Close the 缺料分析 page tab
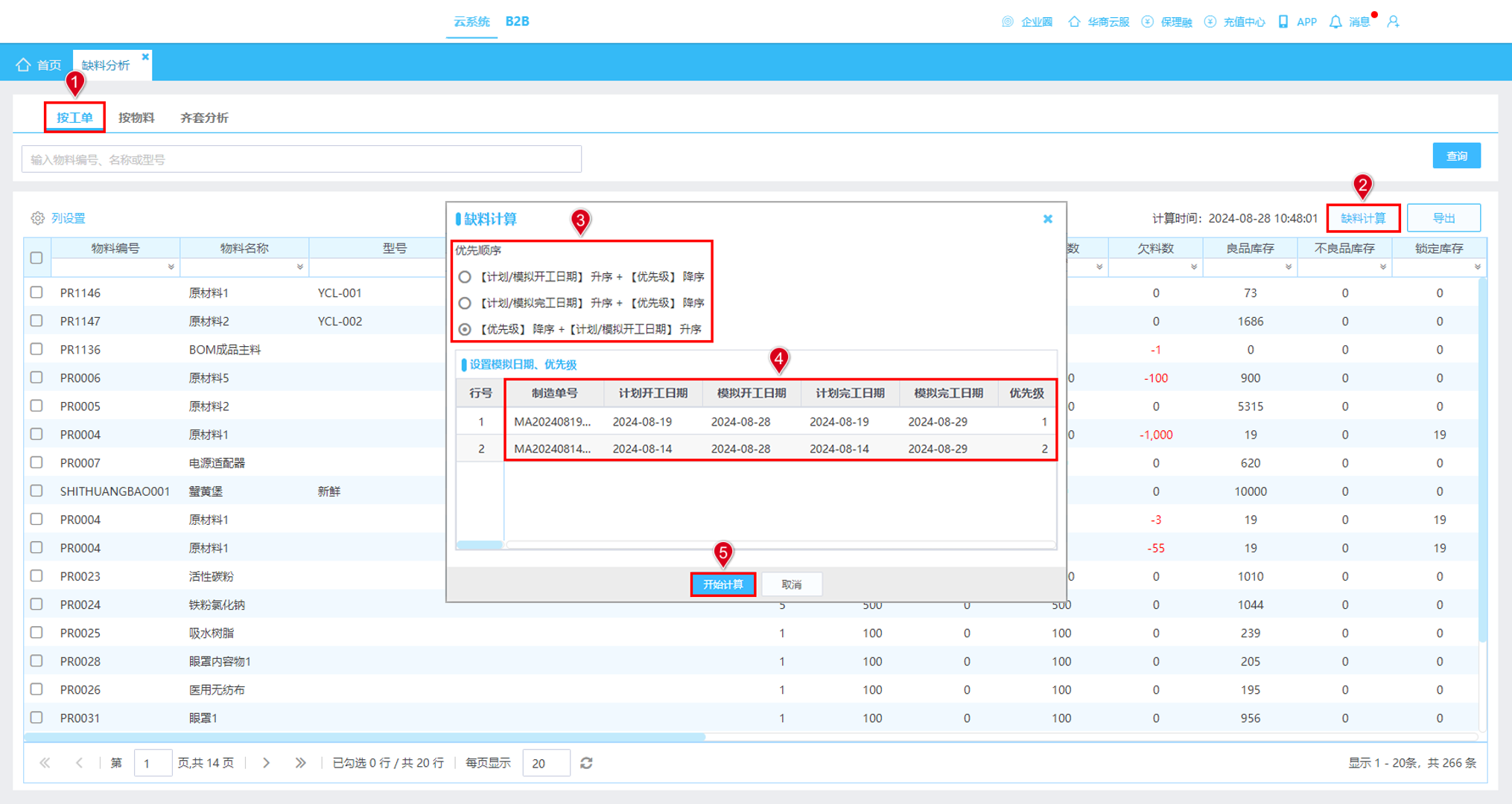 click(145, 57)
